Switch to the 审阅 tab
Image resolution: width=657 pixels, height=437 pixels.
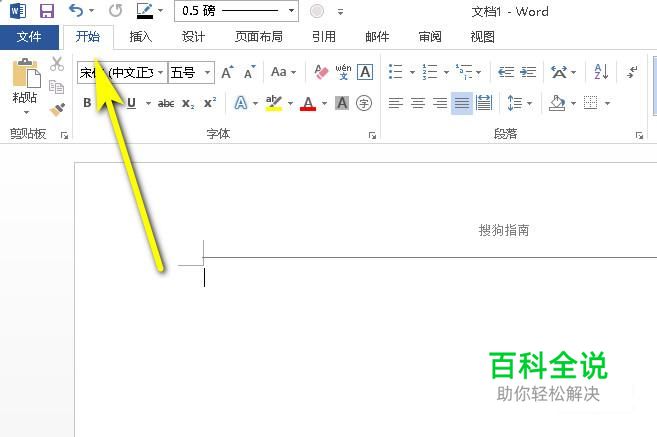429,37
